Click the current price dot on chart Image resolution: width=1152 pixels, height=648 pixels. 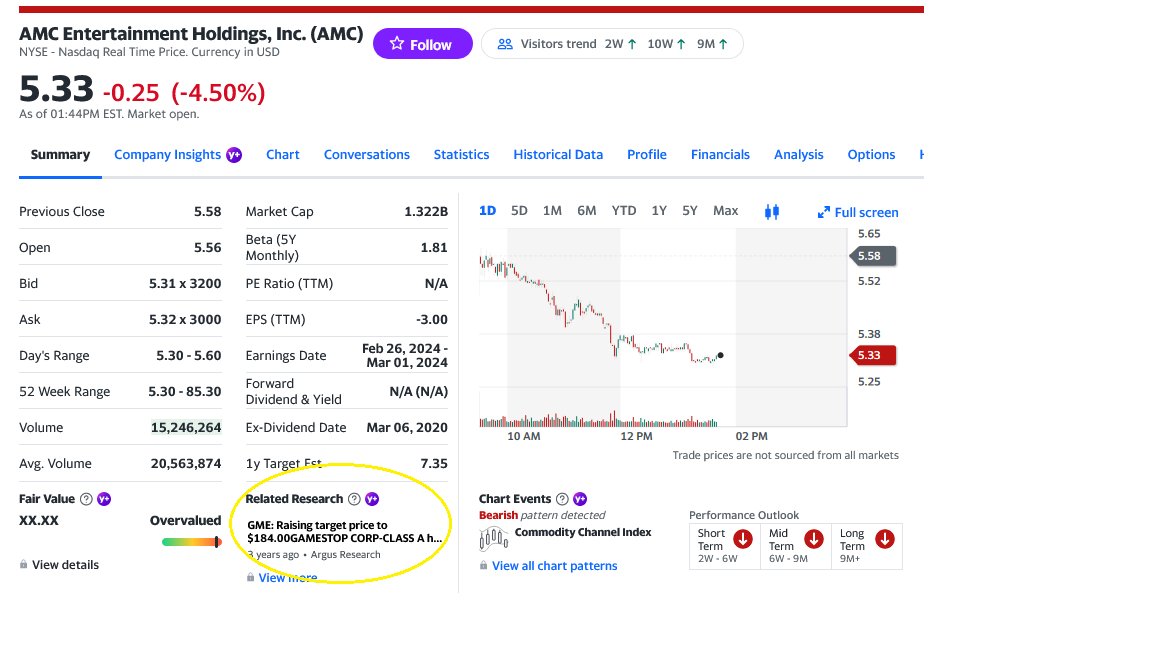point(720,356)
